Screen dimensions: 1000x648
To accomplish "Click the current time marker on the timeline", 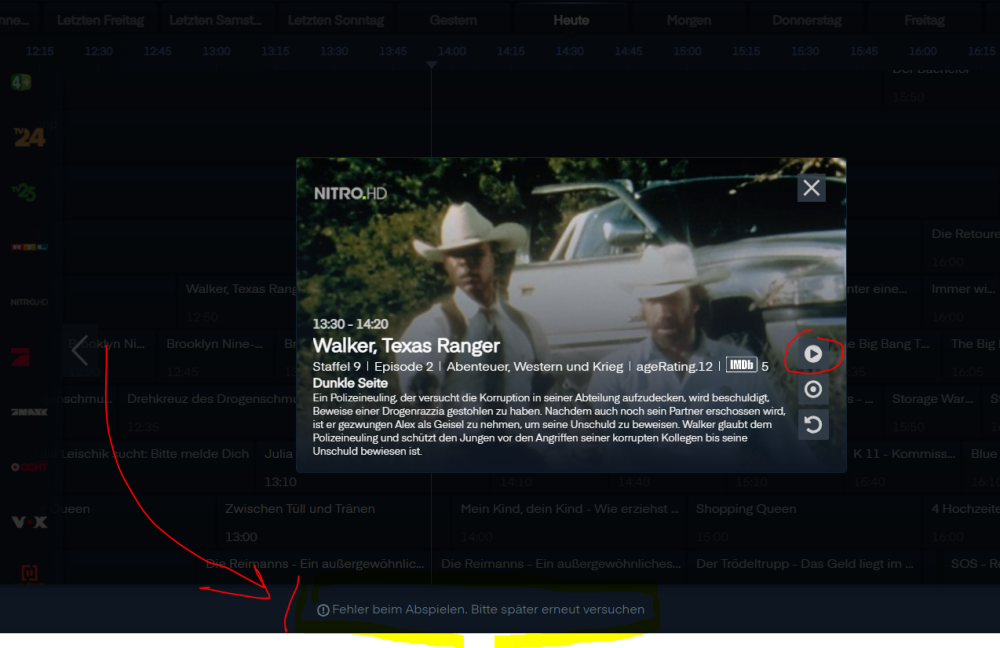I will pos(432,65).
